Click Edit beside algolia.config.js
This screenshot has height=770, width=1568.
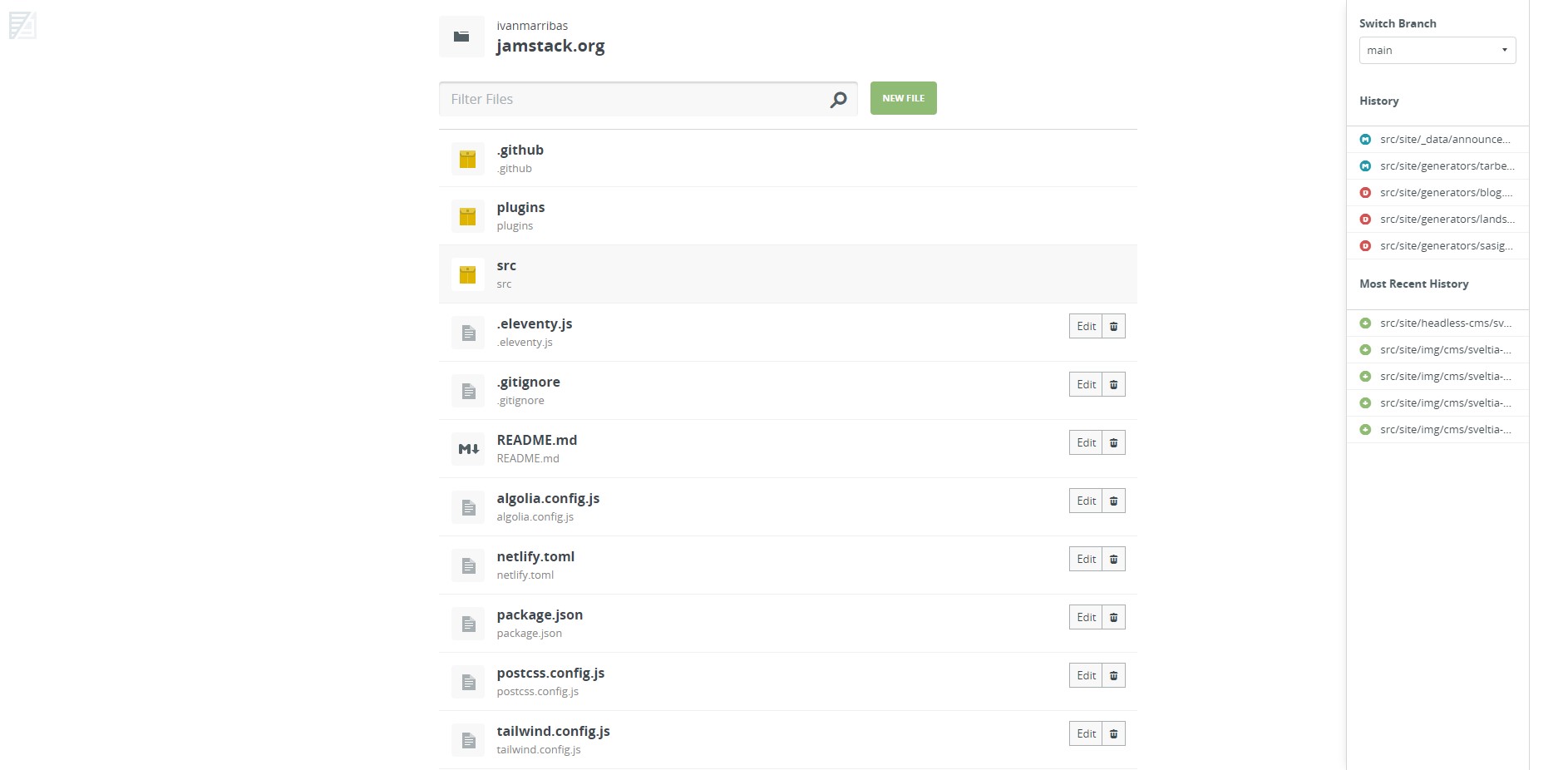click(x=1085, y=501)
